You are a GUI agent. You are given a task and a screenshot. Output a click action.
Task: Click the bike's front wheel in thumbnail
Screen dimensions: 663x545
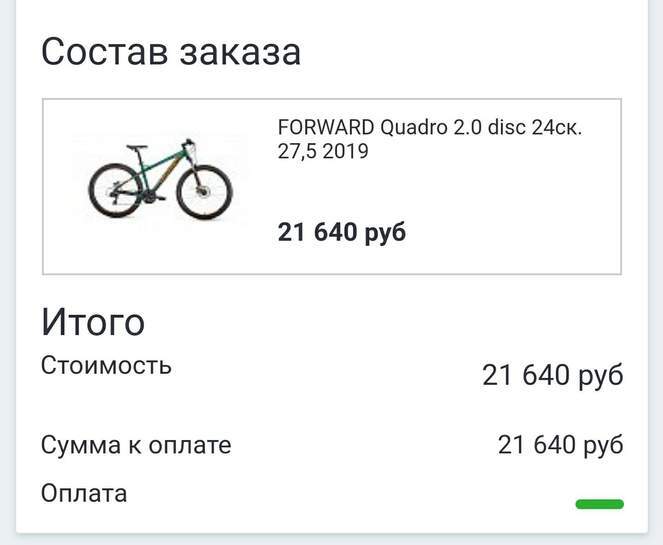coord(204,192)
